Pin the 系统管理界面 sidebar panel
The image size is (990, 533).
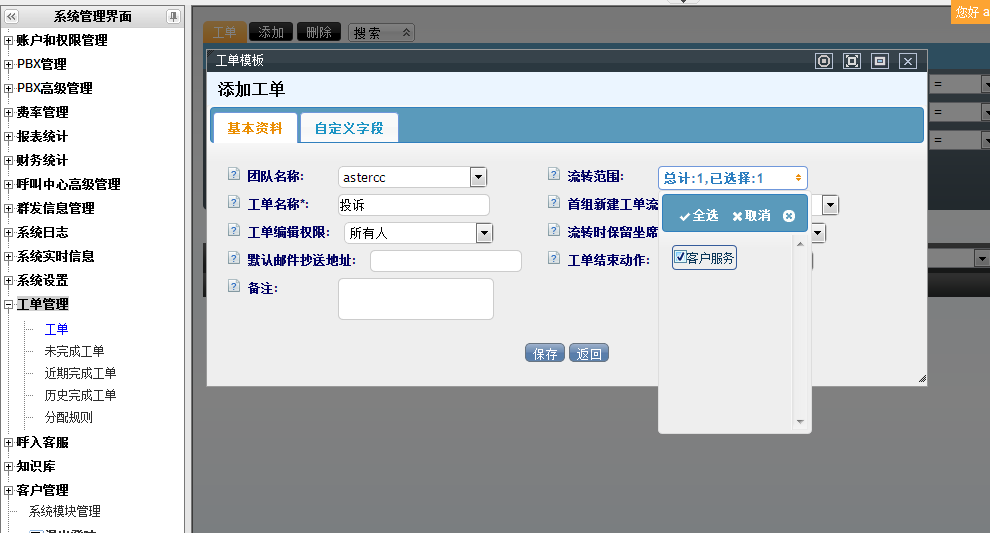pos(173,16)
